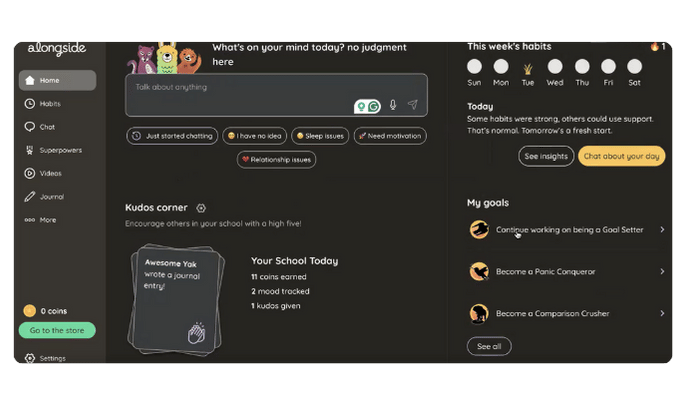
Task: Open the Videos section
Action: point(43,173)
